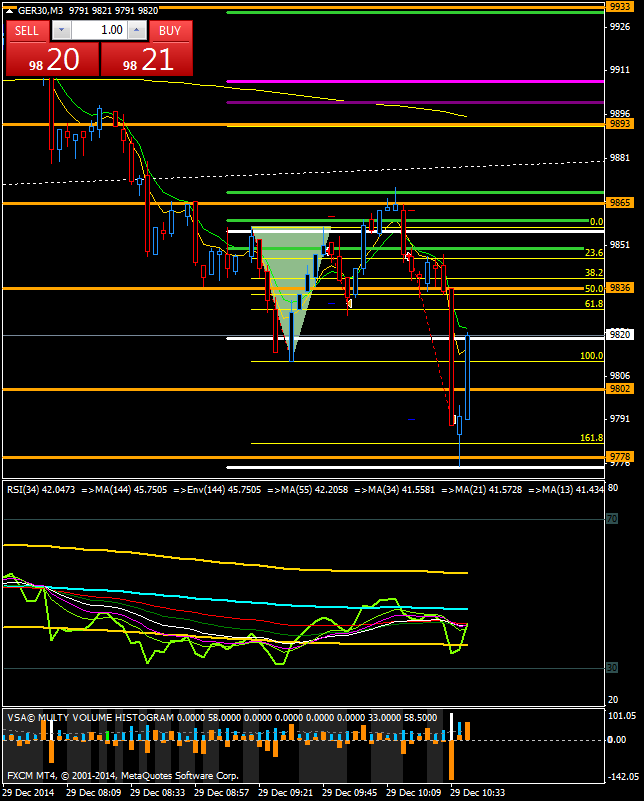Select the 9865 orange price level tag

coord(620,203)
